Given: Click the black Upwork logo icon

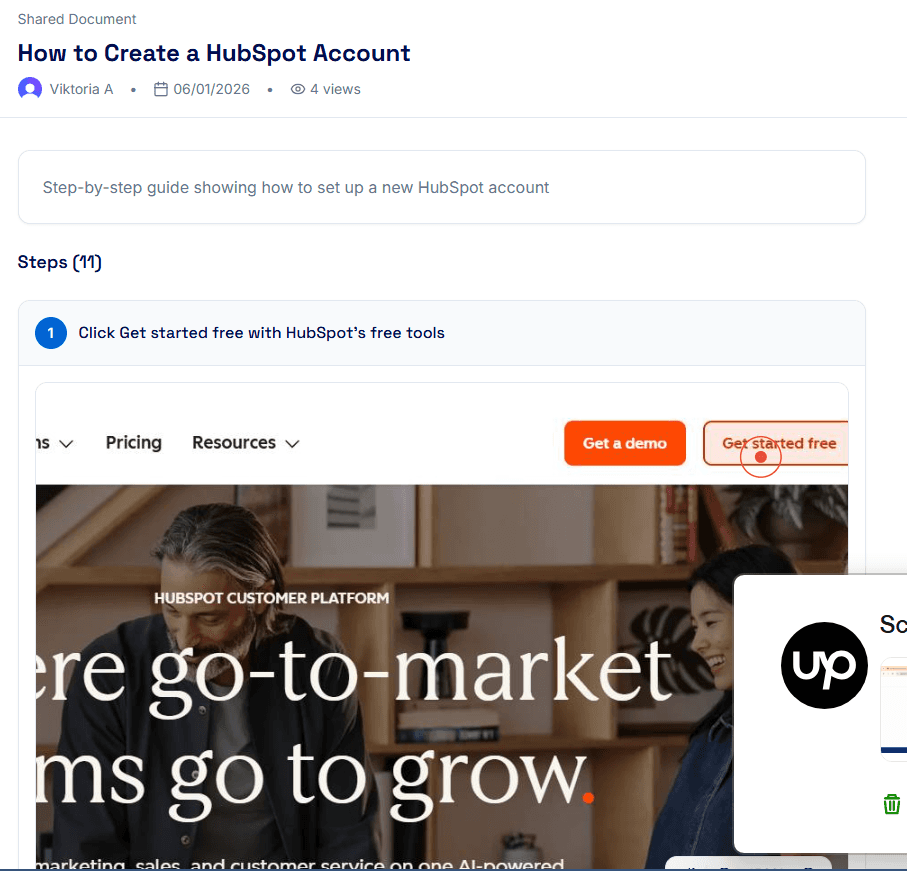Looking at the screenshot, I should point(824,665).
